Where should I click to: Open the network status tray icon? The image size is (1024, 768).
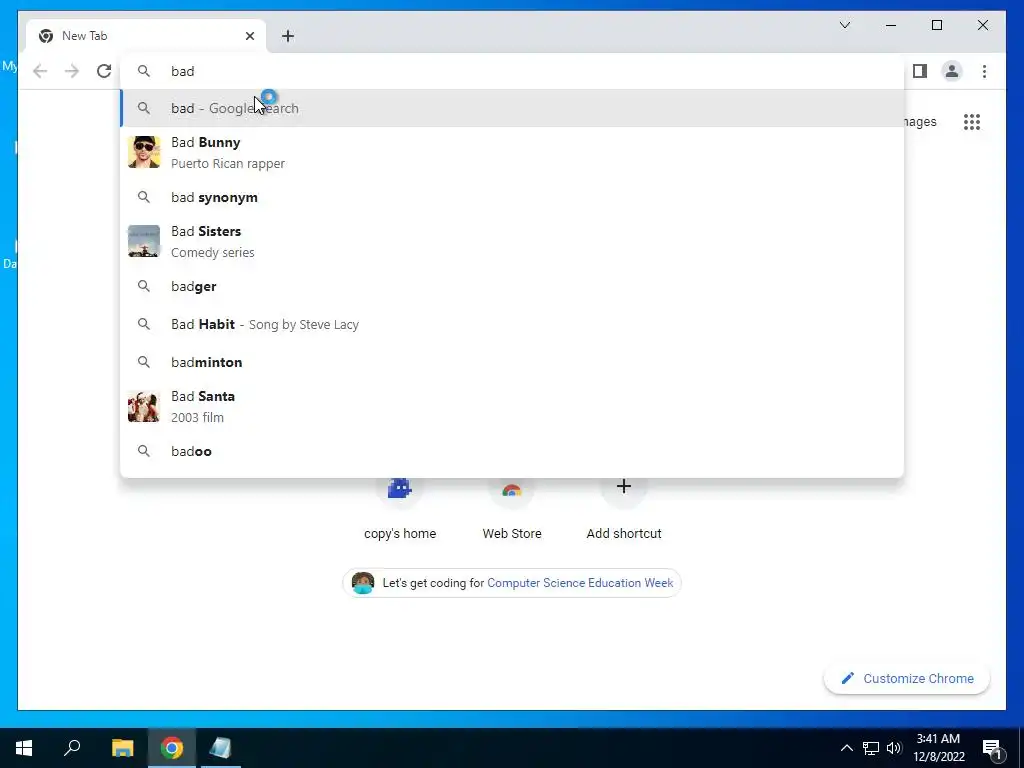pyautogui.click(x=871, y=748)
